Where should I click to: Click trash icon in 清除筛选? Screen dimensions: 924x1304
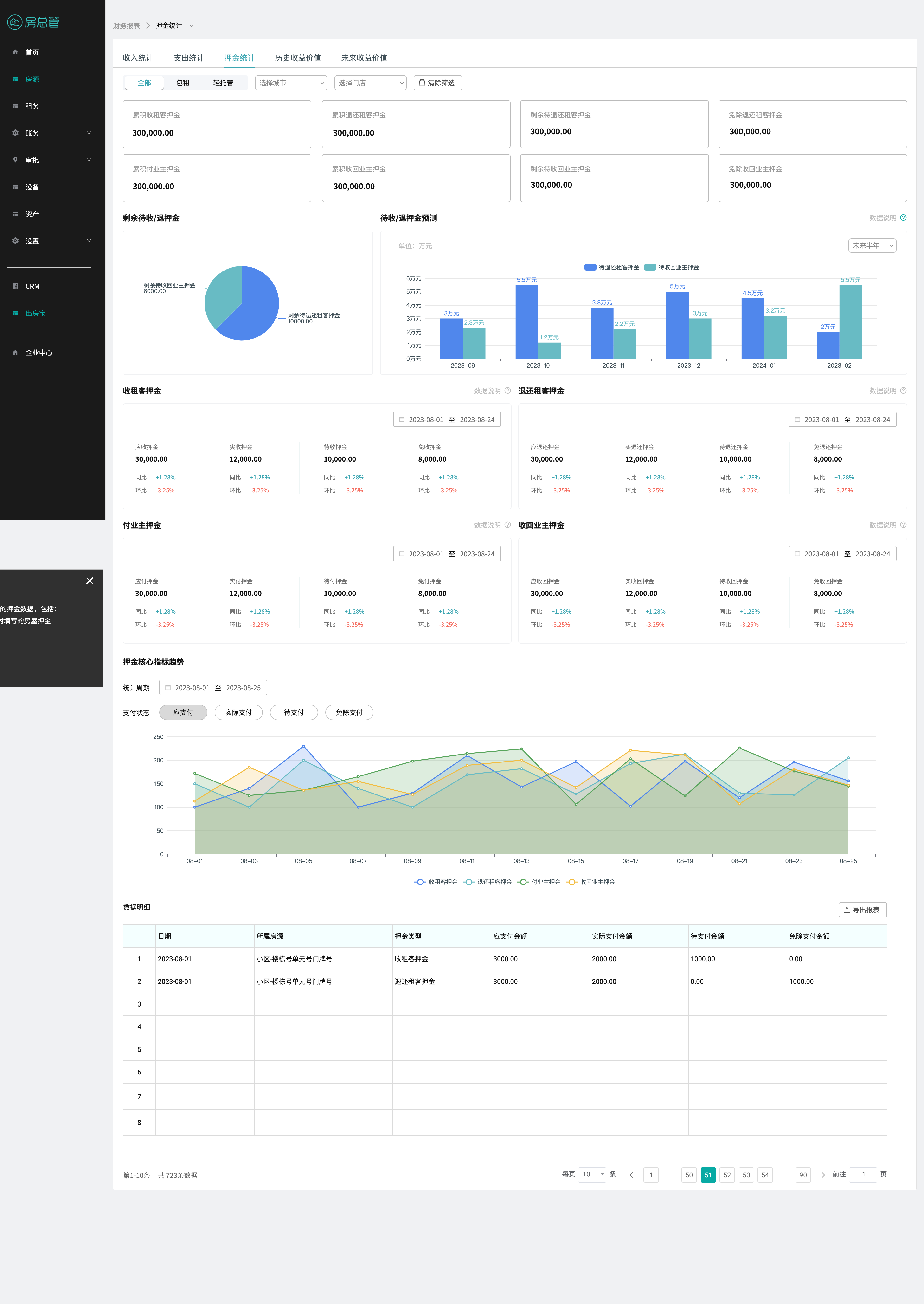pyautogui.click(x=422, y=83)
